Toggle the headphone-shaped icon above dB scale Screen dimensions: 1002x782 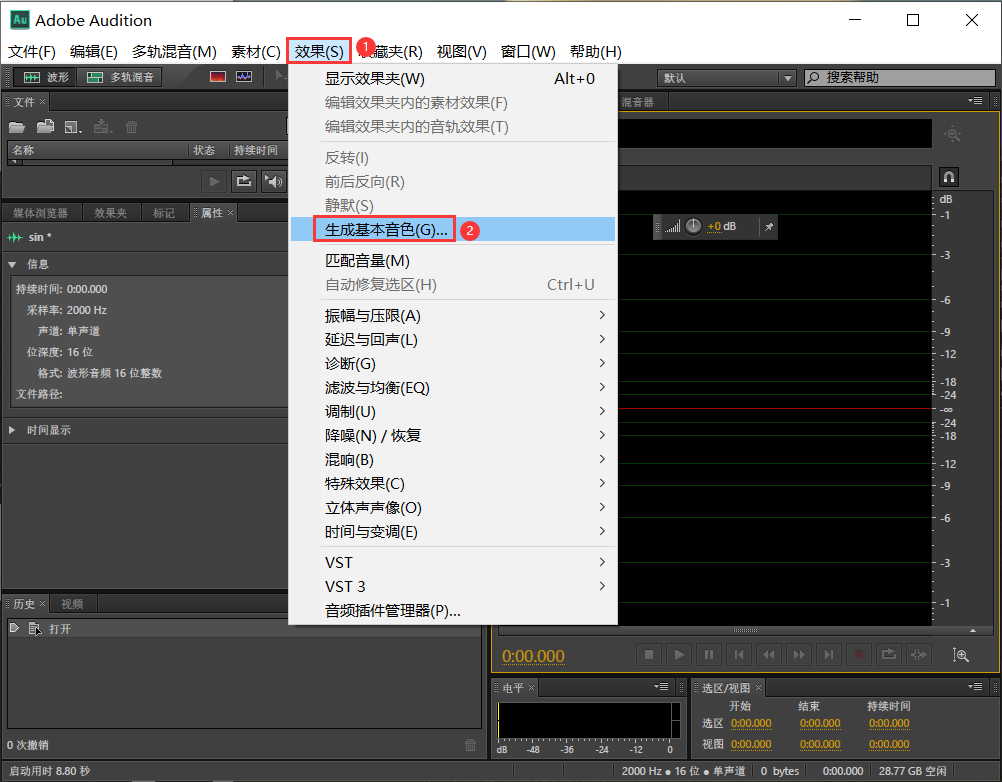[x=949, y=176]
